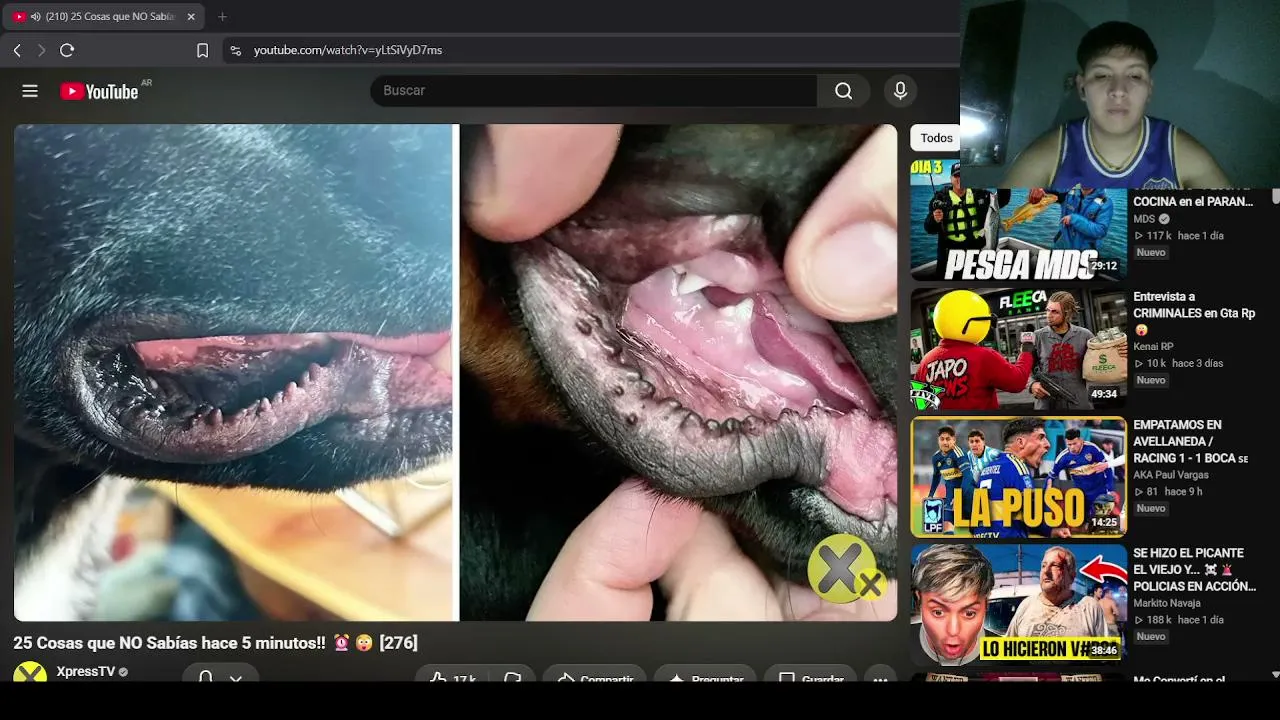
Task: Go forward in browser history
Action: tap(41, 50)
